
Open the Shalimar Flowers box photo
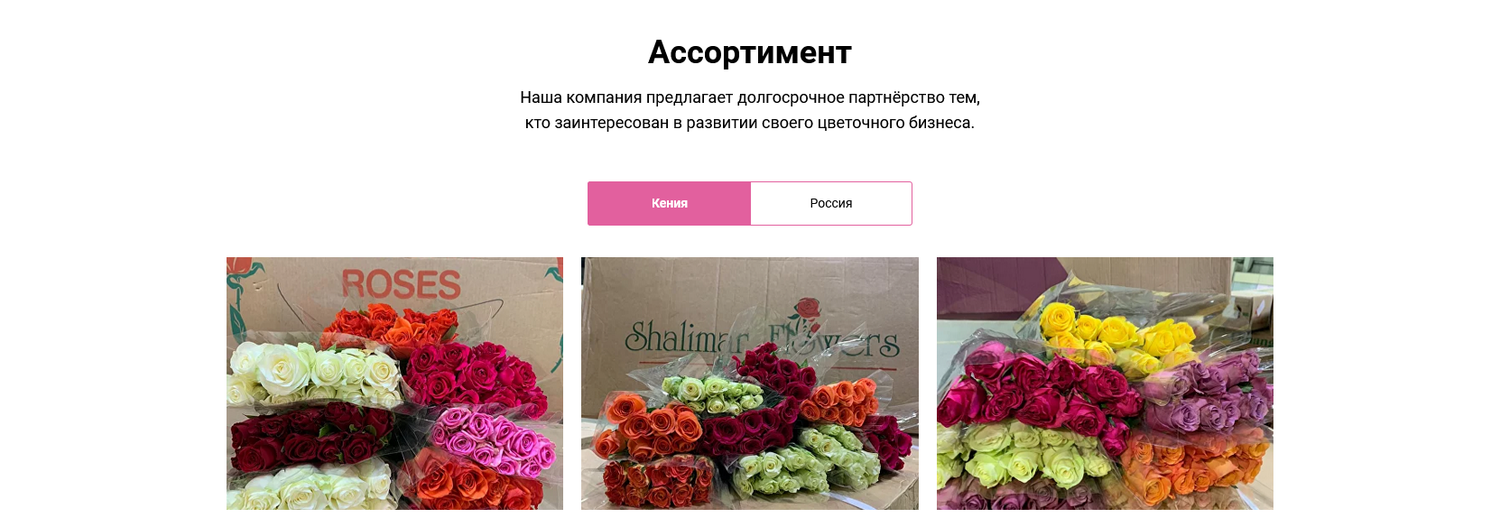750,384
